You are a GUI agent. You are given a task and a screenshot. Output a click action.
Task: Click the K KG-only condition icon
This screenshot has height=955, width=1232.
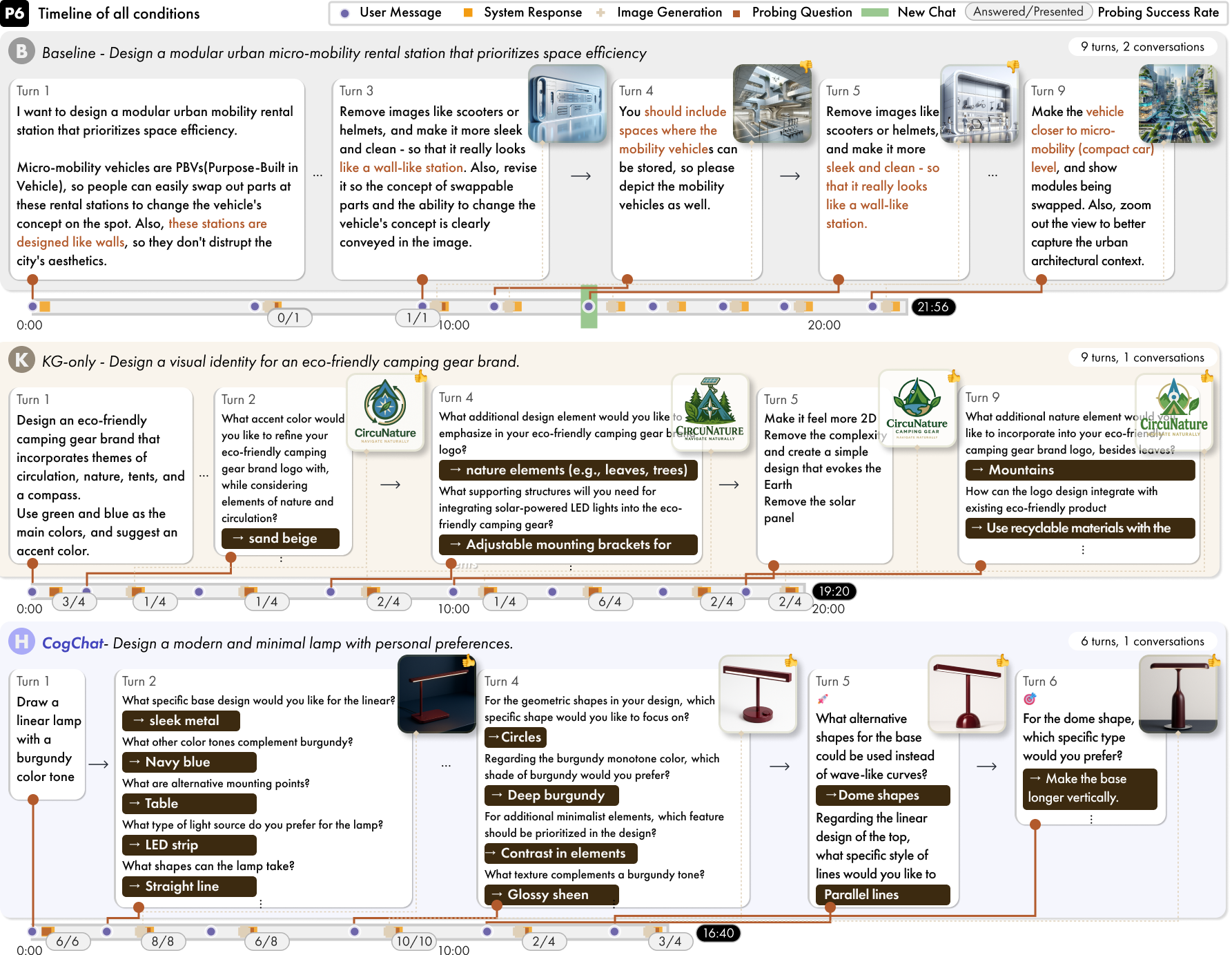[x=21, y=360]
